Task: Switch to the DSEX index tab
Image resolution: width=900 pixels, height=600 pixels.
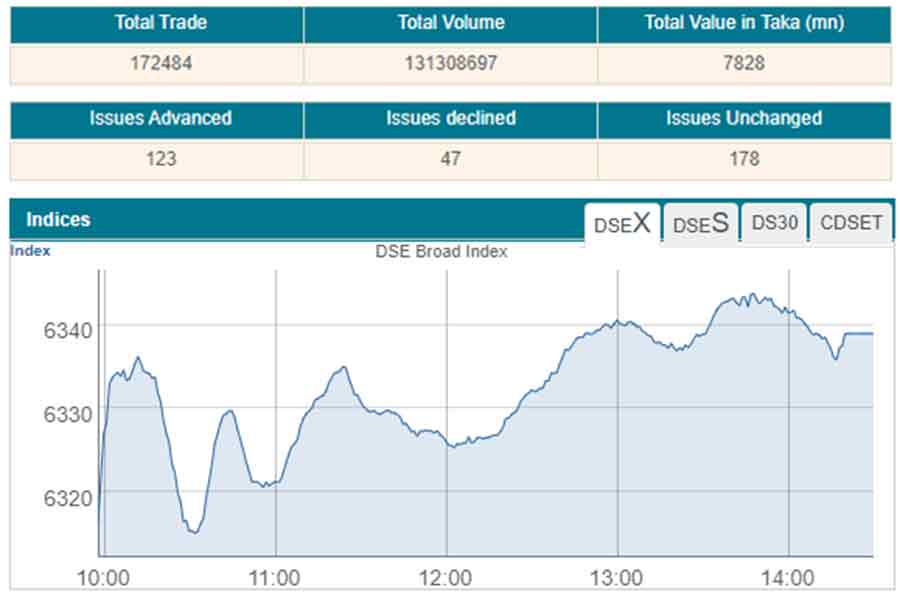Action: tap(622, 223)
